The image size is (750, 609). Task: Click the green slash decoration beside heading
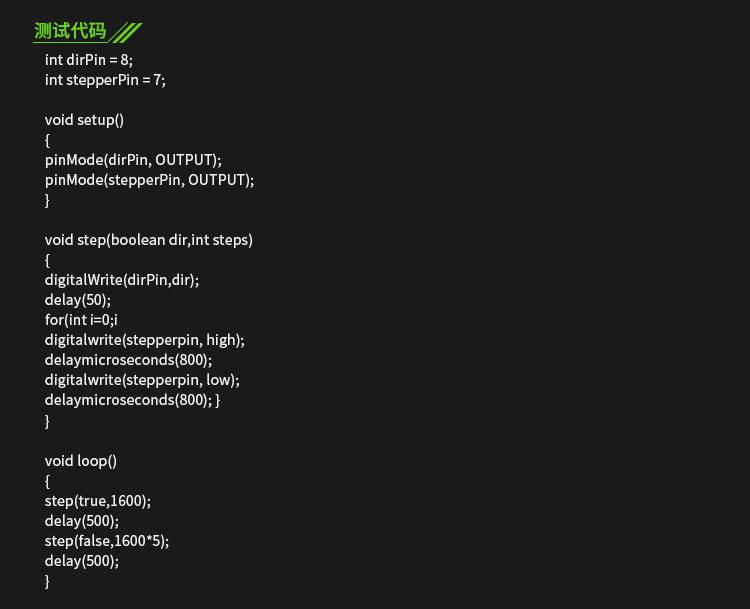125,33
